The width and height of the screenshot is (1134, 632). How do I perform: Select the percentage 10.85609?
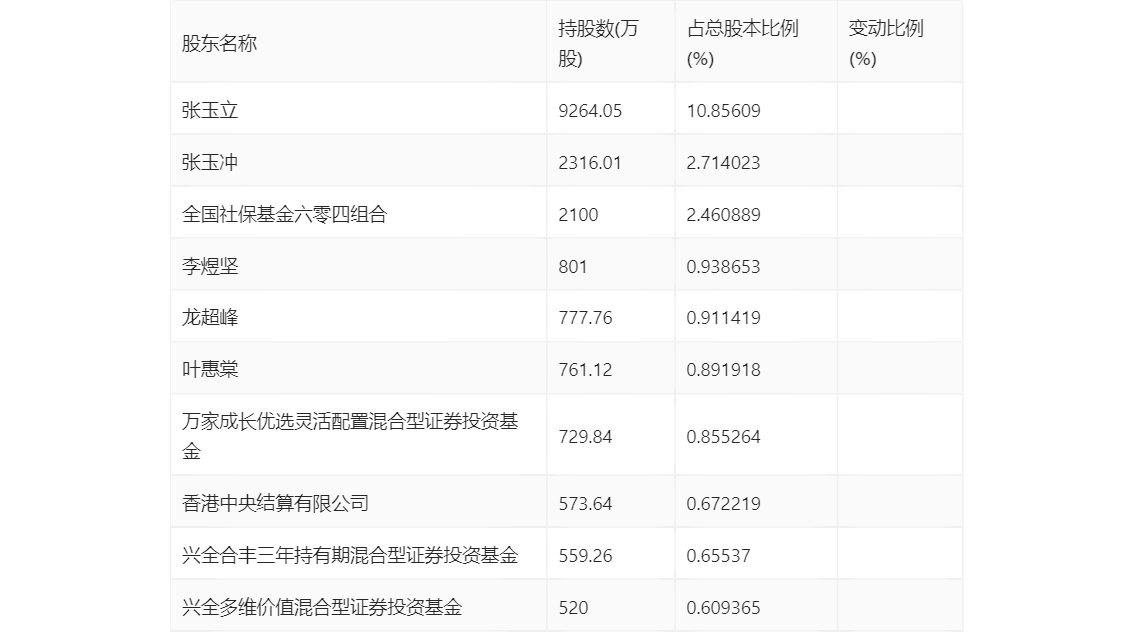pos(723,111)
